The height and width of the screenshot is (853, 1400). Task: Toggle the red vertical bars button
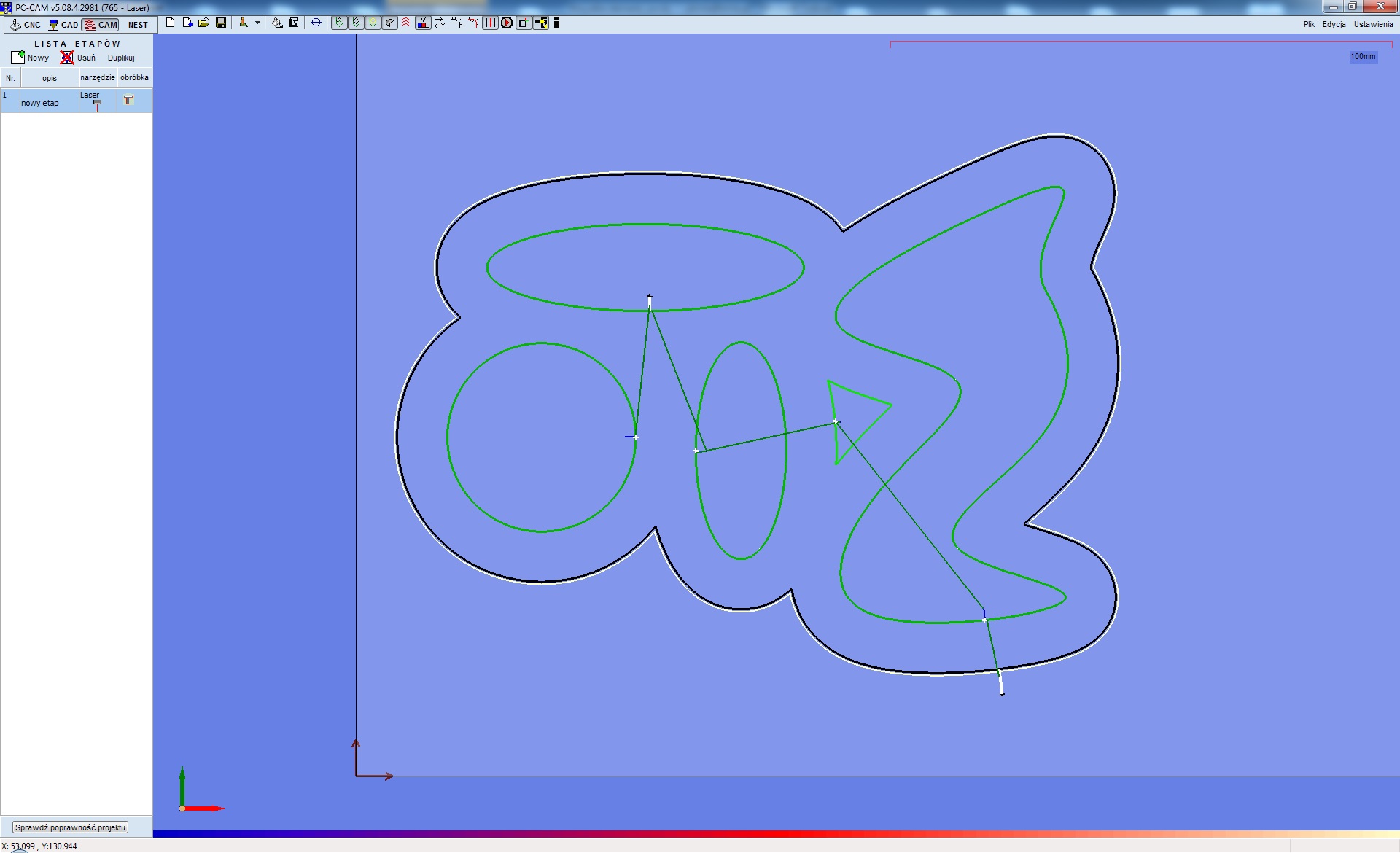(490, 23)
